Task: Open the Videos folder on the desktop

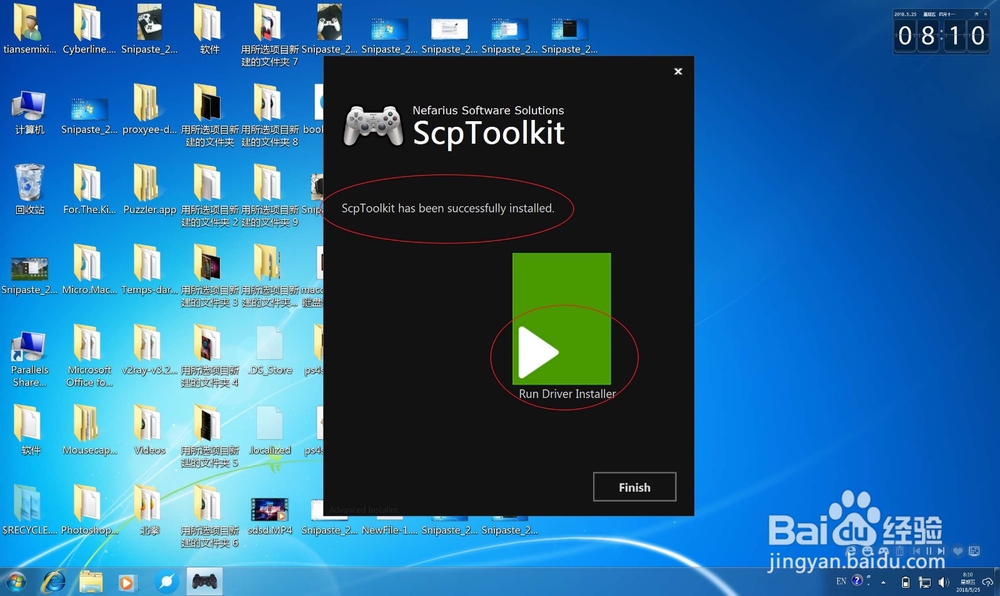Action: (149, 430)
